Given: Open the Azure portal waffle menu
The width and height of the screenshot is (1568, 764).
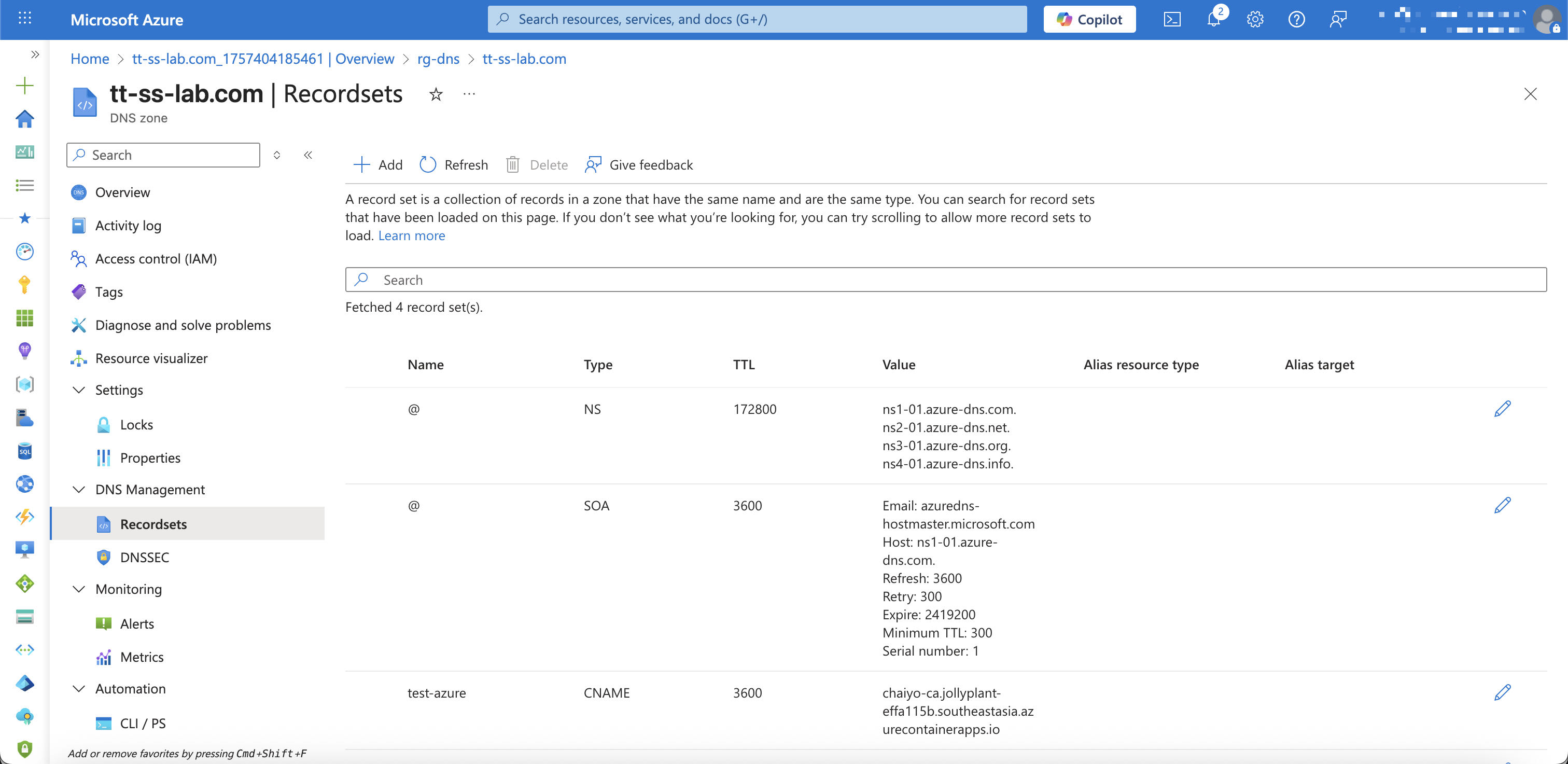Looking at the screenshot, I should click(x=24, y=19).
